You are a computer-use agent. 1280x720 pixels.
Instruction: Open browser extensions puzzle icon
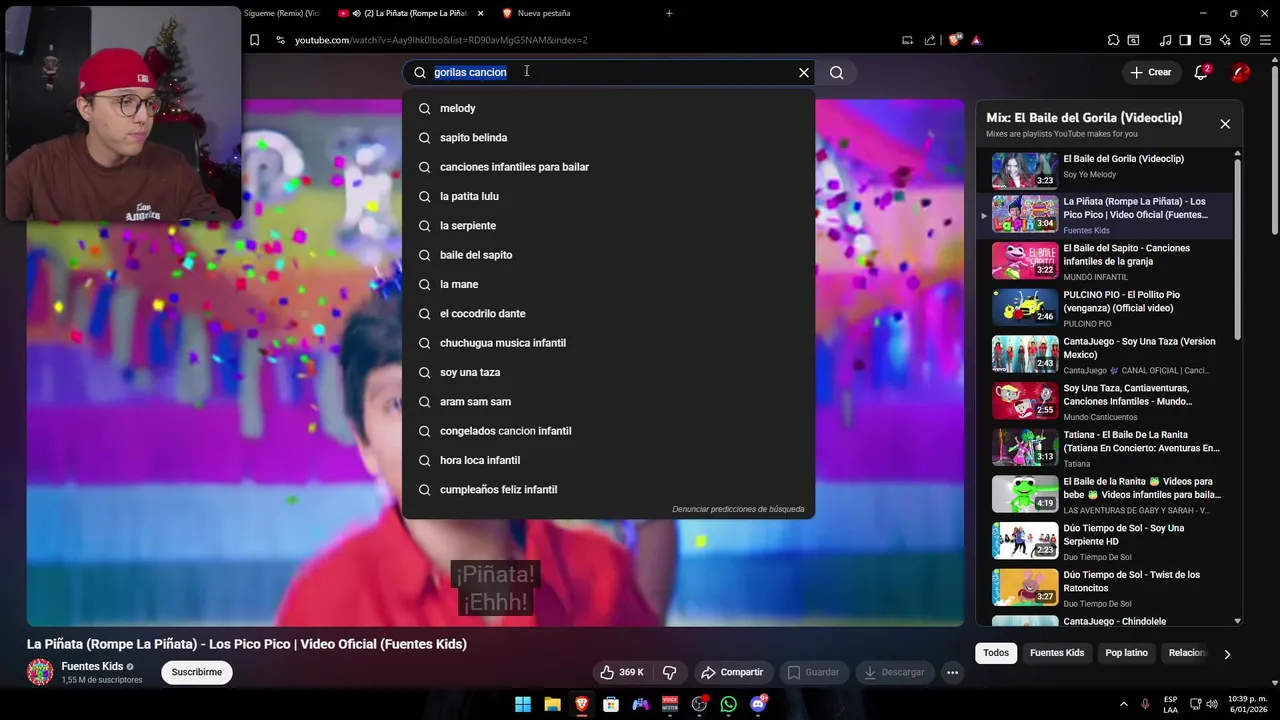click(x=1113, y=40)
